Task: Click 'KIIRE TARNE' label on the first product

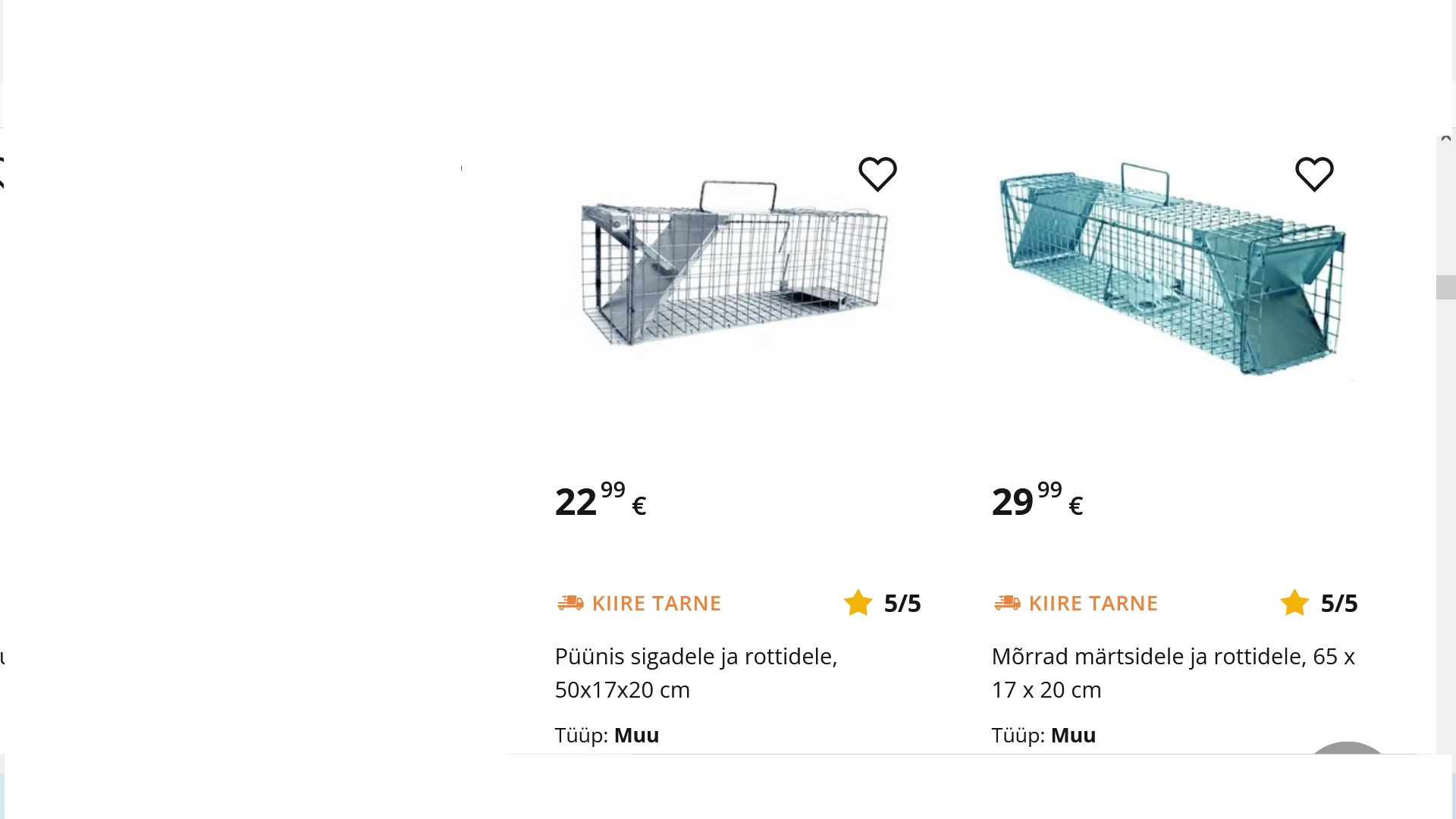Action: (x=656, y=604)
